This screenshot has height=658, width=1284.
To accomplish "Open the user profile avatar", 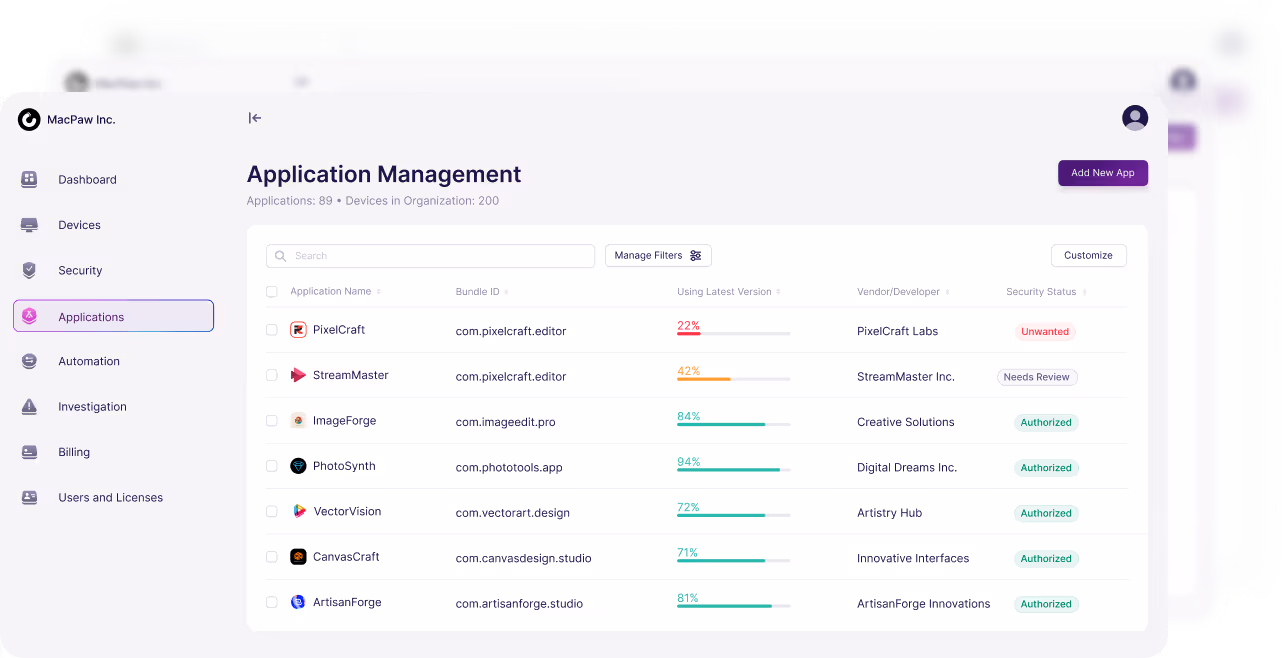I will coord(1135,118).
